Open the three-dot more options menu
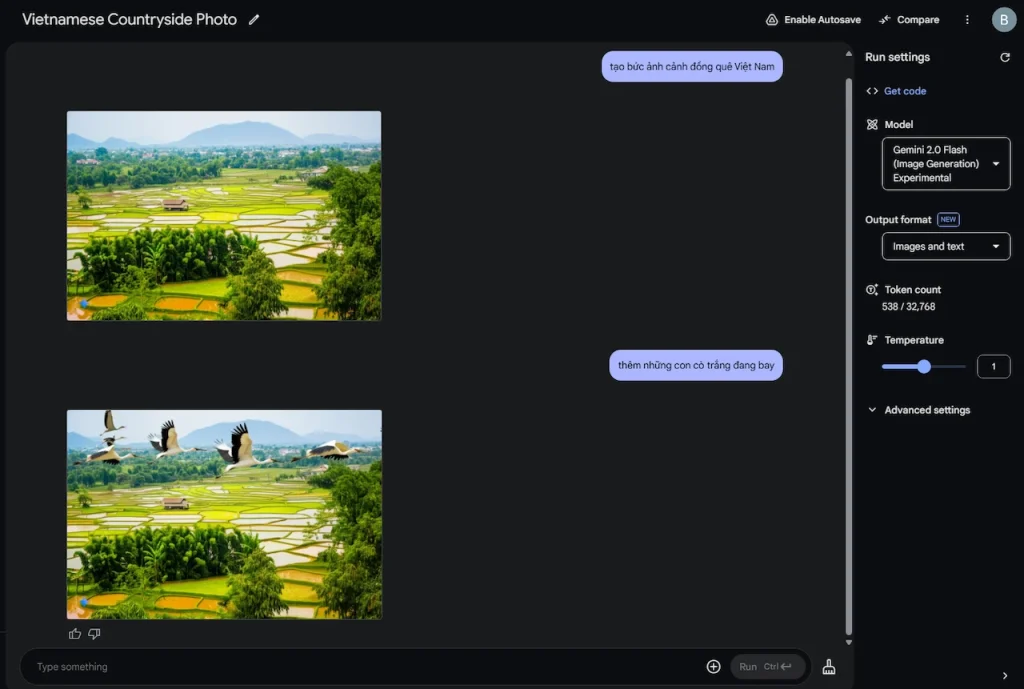The width and height of the screenshot is (1024, 689). tap(967, 20)
